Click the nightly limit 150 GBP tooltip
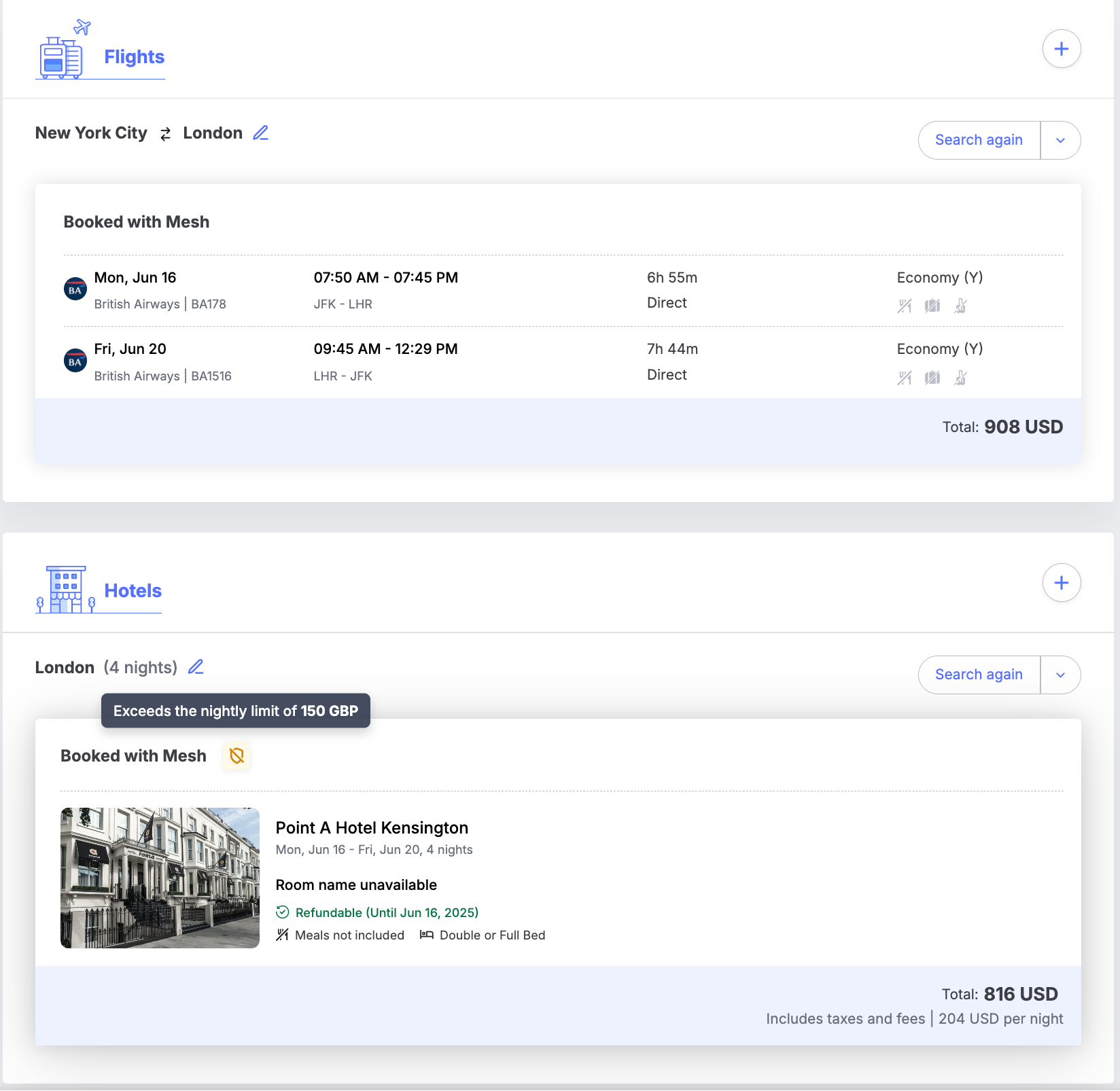The height and width of the screenshot is (1091, 1120). coord(236,711)
